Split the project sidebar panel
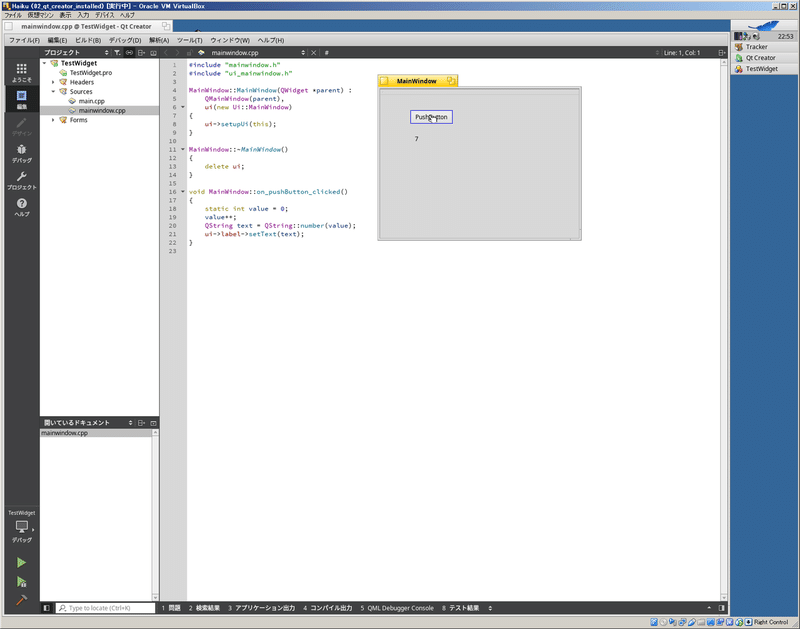800x629 pixels. pos(142,53)
